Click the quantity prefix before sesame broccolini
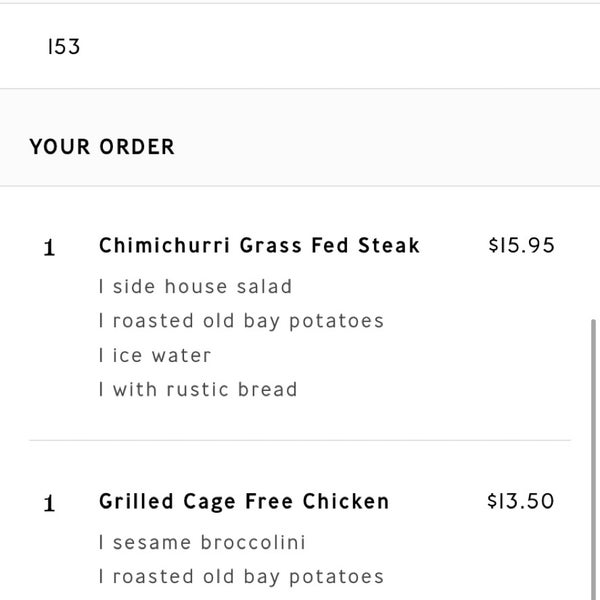The width and height of the screenshot is (600, 600). (x=101, y=543)
